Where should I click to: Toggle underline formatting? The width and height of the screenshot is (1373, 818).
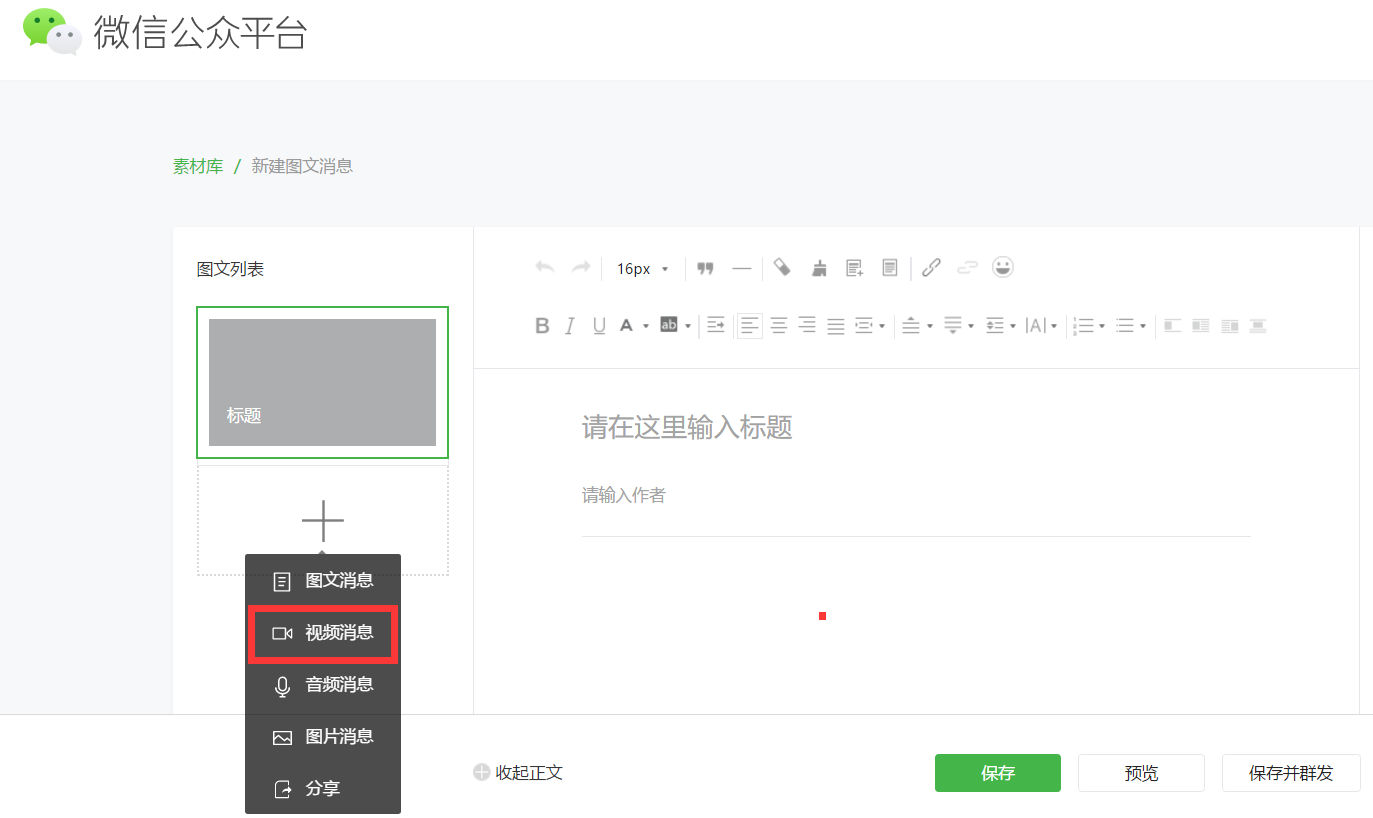[x=599, y=325]
